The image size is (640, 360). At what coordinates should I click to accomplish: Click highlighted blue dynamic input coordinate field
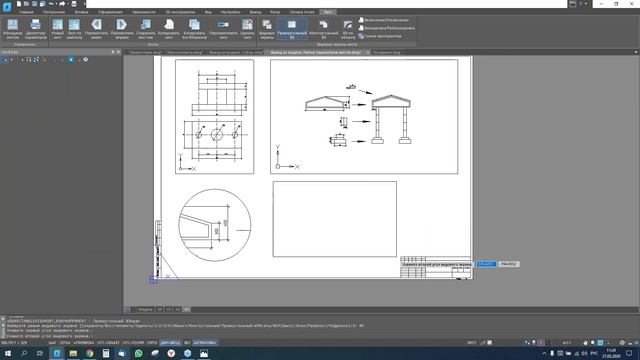click(486, 264)
